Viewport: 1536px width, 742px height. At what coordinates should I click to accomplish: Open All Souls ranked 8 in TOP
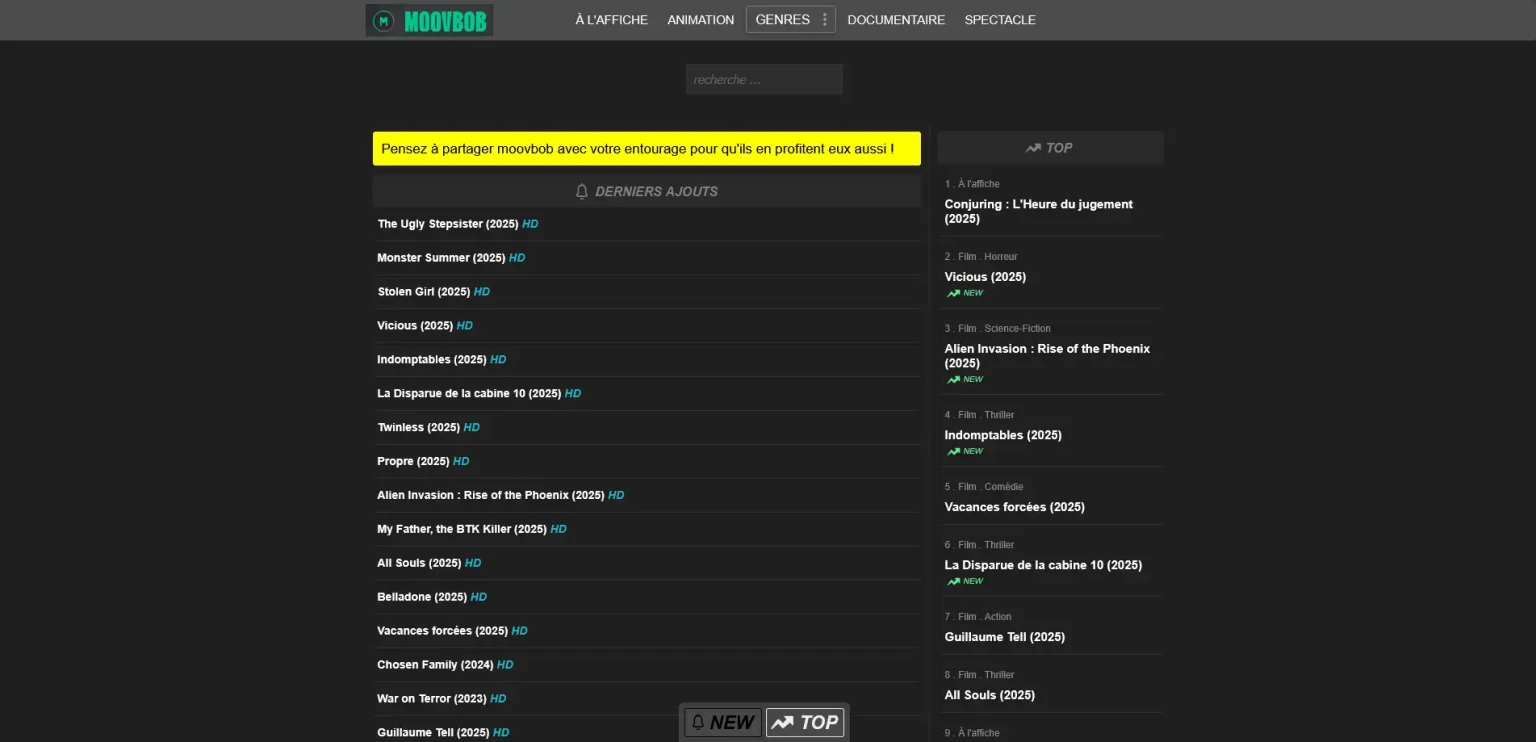[x=989, y=695]
